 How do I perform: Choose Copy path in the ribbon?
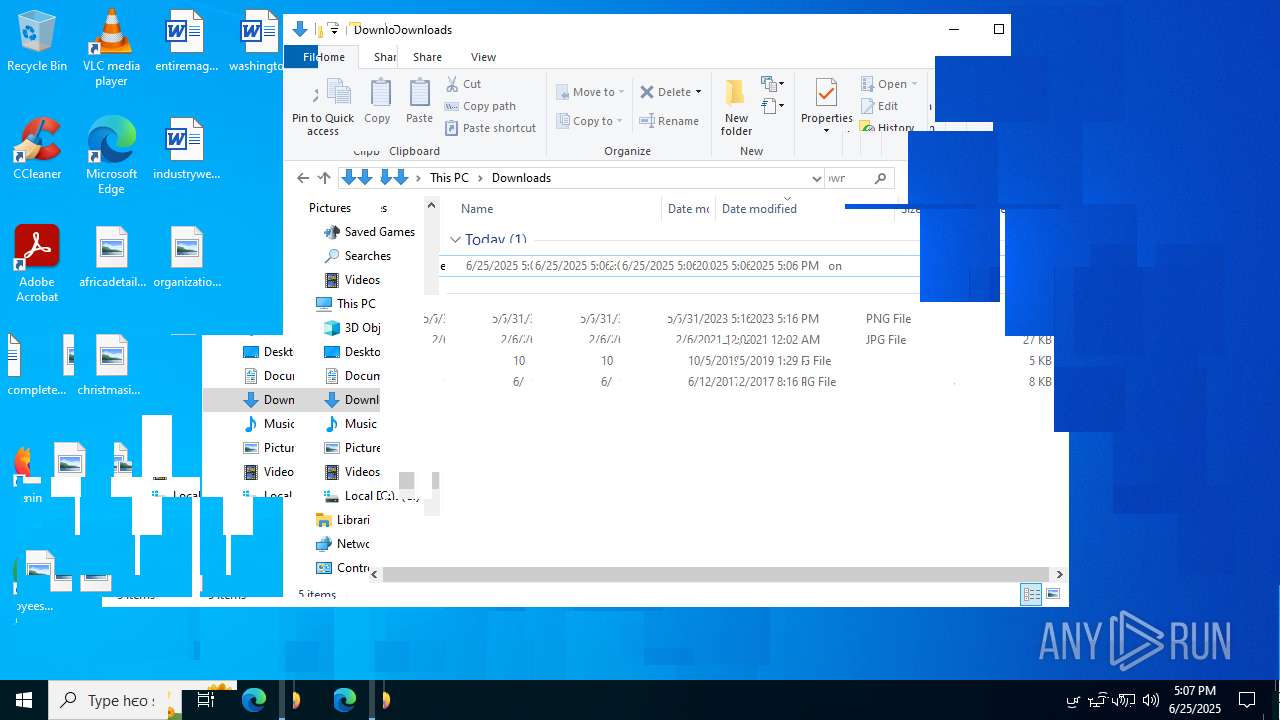tap(481, 106)
